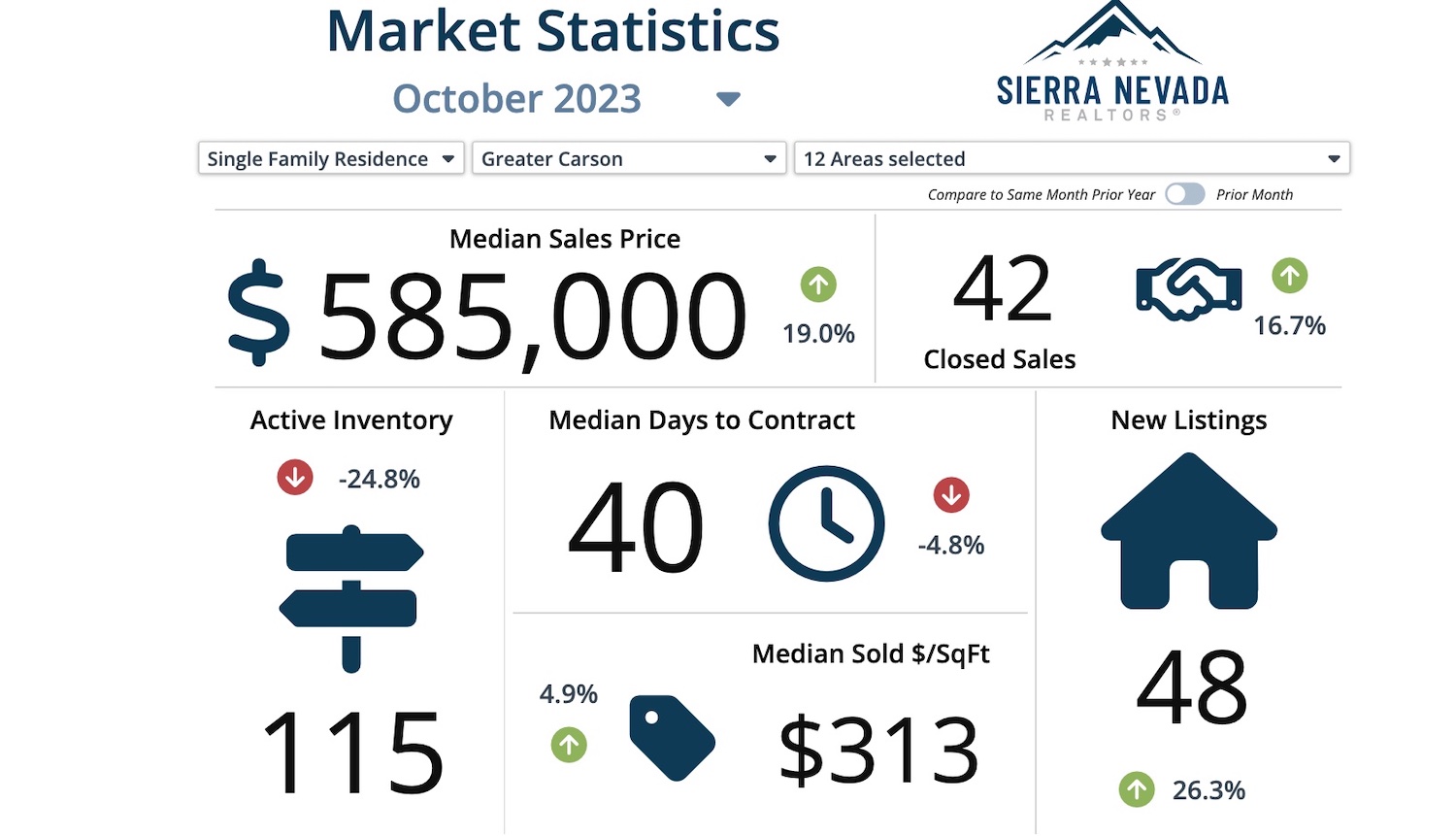Open the Greater Carson region dropdown
1456x836 pixels.
coord(628,158)
